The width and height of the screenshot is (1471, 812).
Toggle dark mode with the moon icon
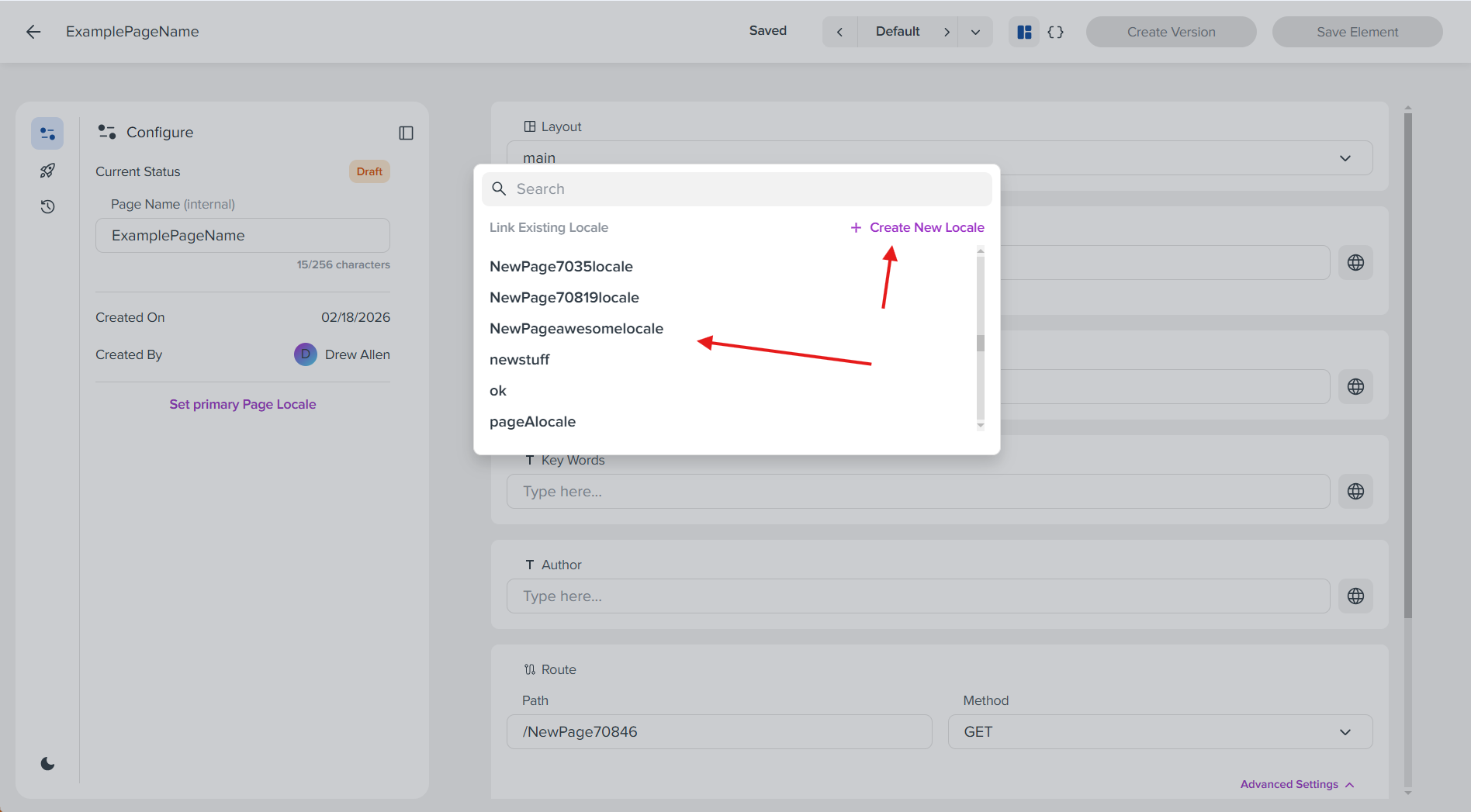pos(47,763)
